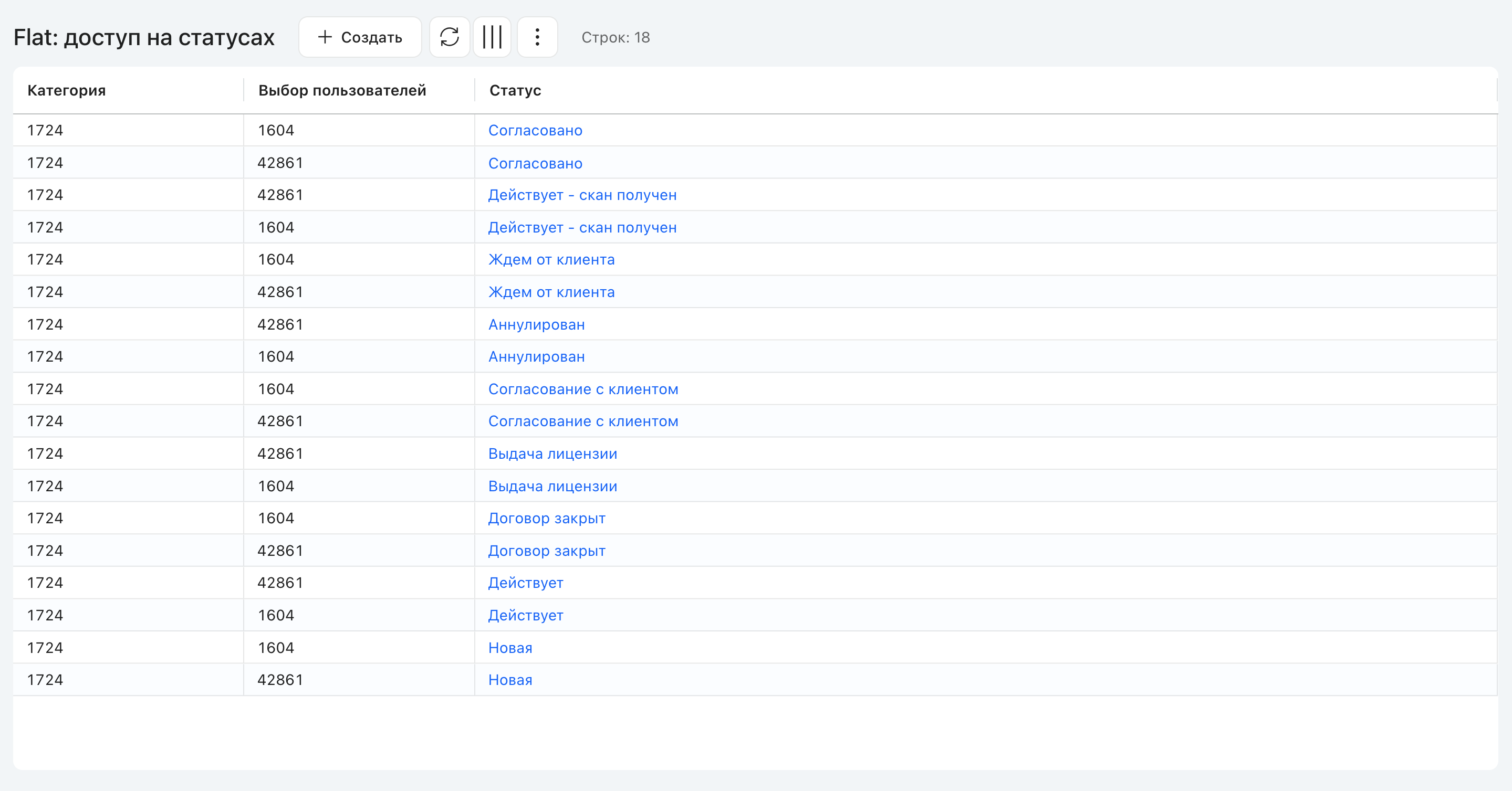Open Согласование с клиентом link for 1604

pos(583,389)
